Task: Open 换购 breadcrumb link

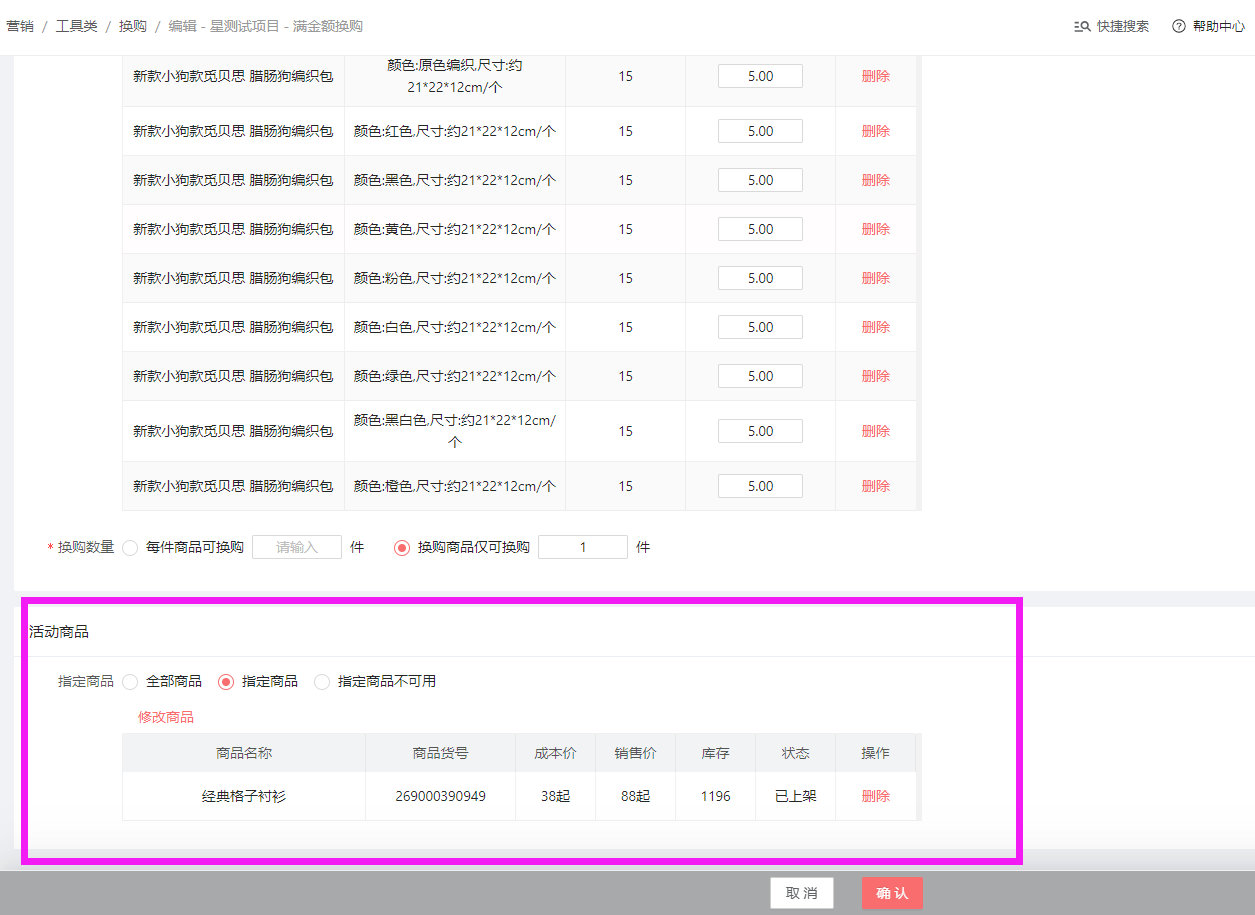Action: [132, 26]
